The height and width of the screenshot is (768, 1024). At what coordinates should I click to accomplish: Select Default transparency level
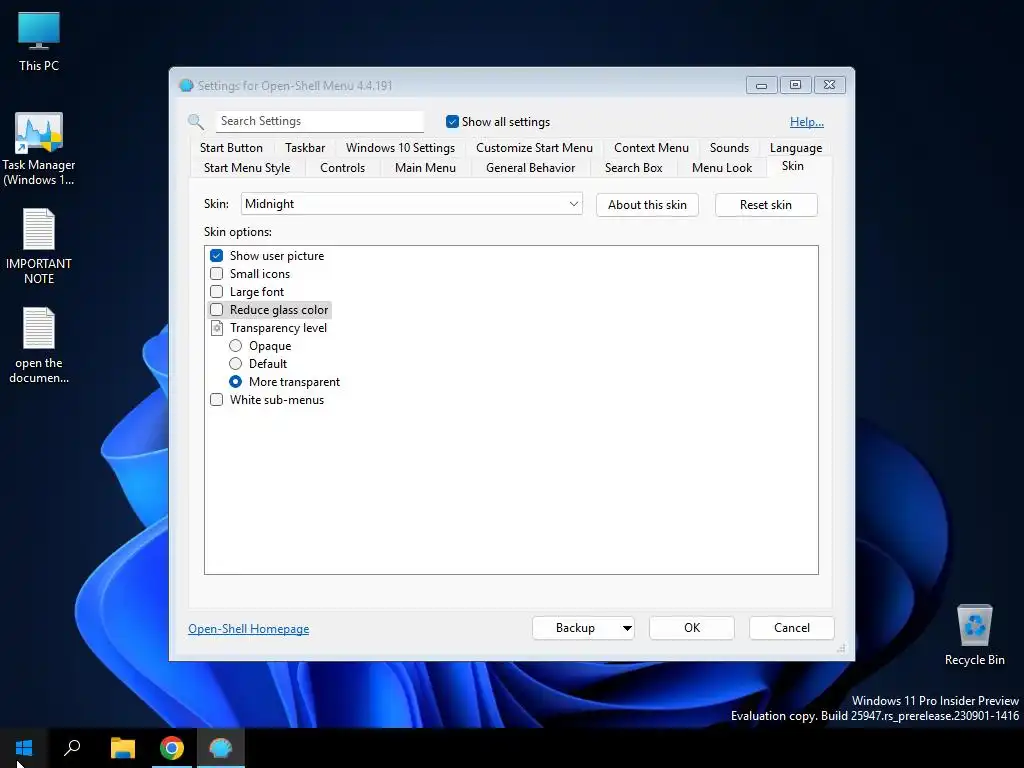point(236,364)
